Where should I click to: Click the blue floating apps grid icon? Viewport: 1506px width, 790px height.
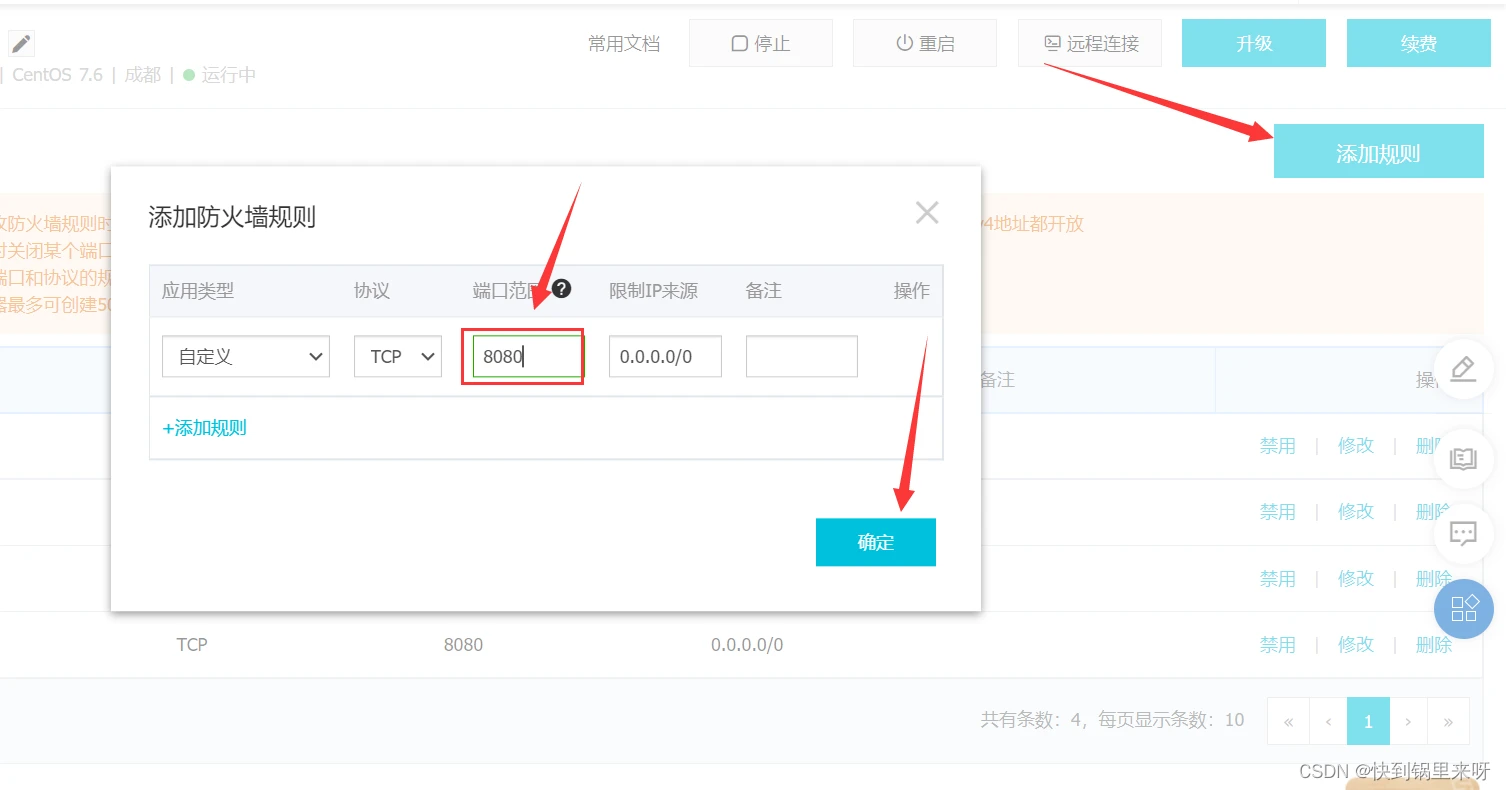1464,608
